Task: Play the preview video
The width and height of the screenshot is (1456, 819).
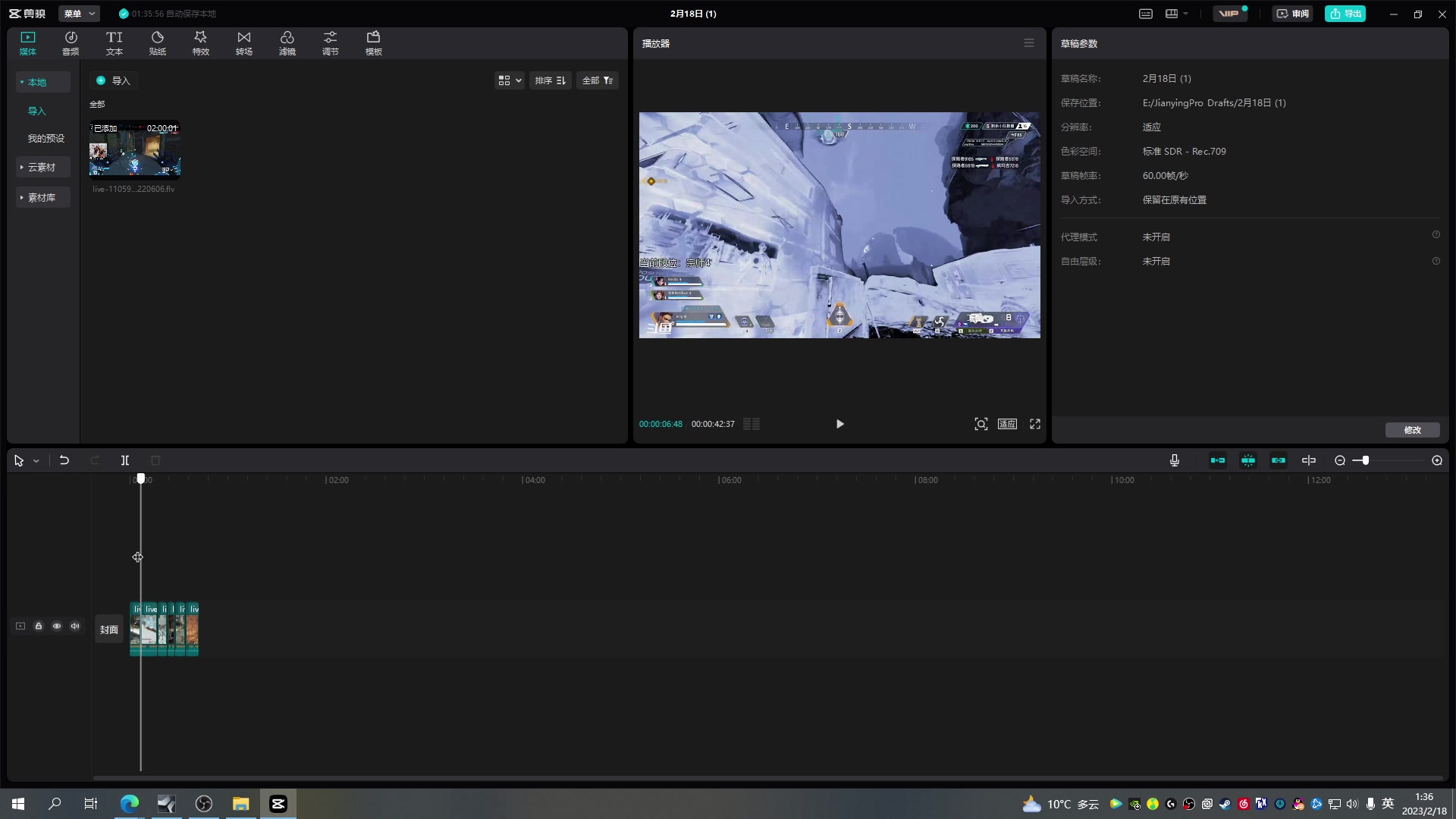Action: click(x=839, y=424)
